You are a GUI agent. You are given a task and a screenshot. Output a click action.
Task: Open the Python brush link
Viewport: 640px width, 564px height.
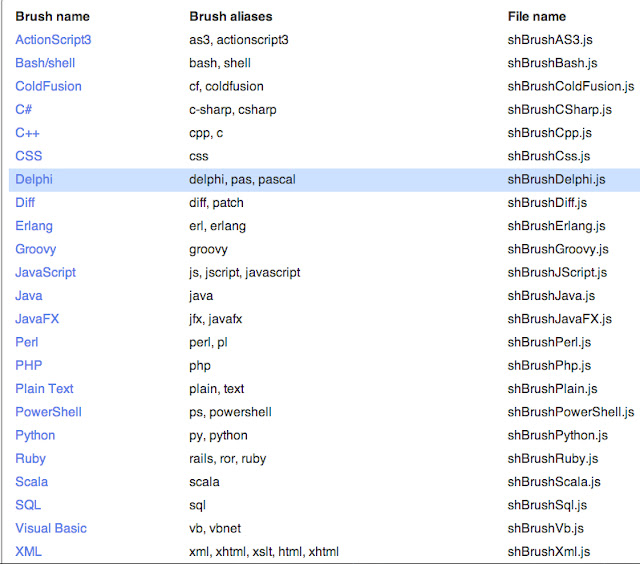35,435
